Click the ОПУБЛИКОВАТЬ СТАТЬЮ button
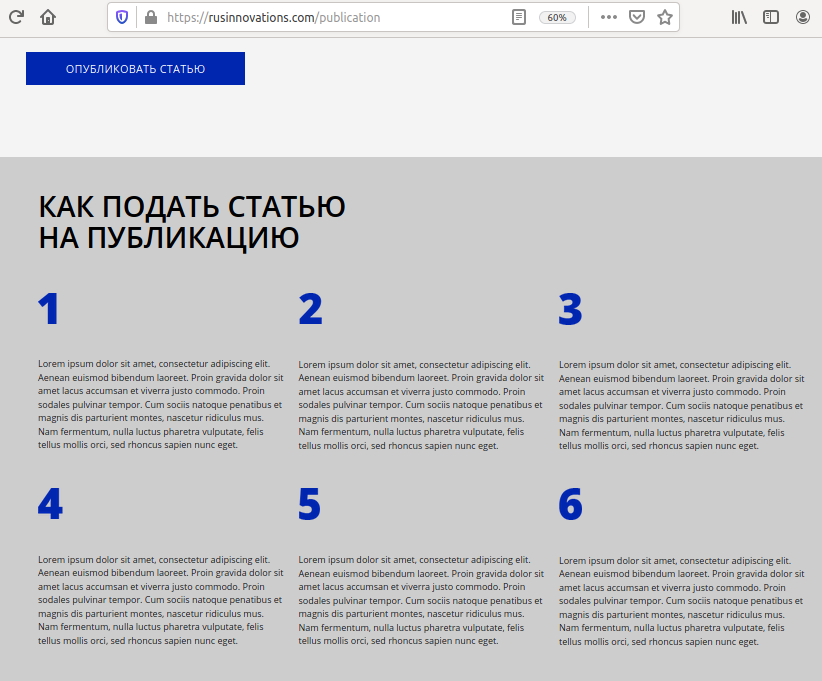Image resolution: width=822 pixels, height=681 pixels. tap(135, 68)
